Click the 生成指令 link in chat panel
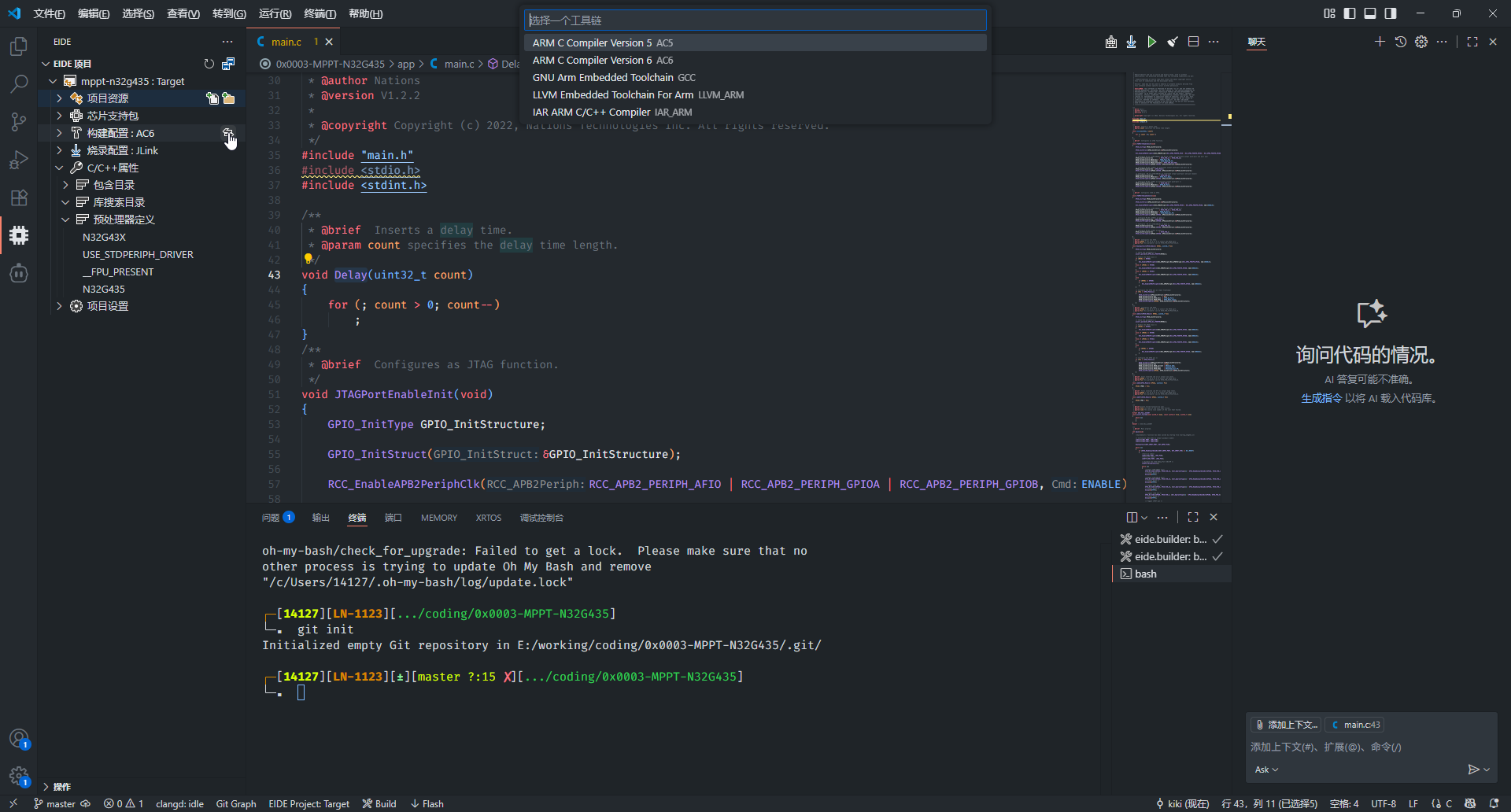Screen dimensions: 1511x812 (1321, 398)
